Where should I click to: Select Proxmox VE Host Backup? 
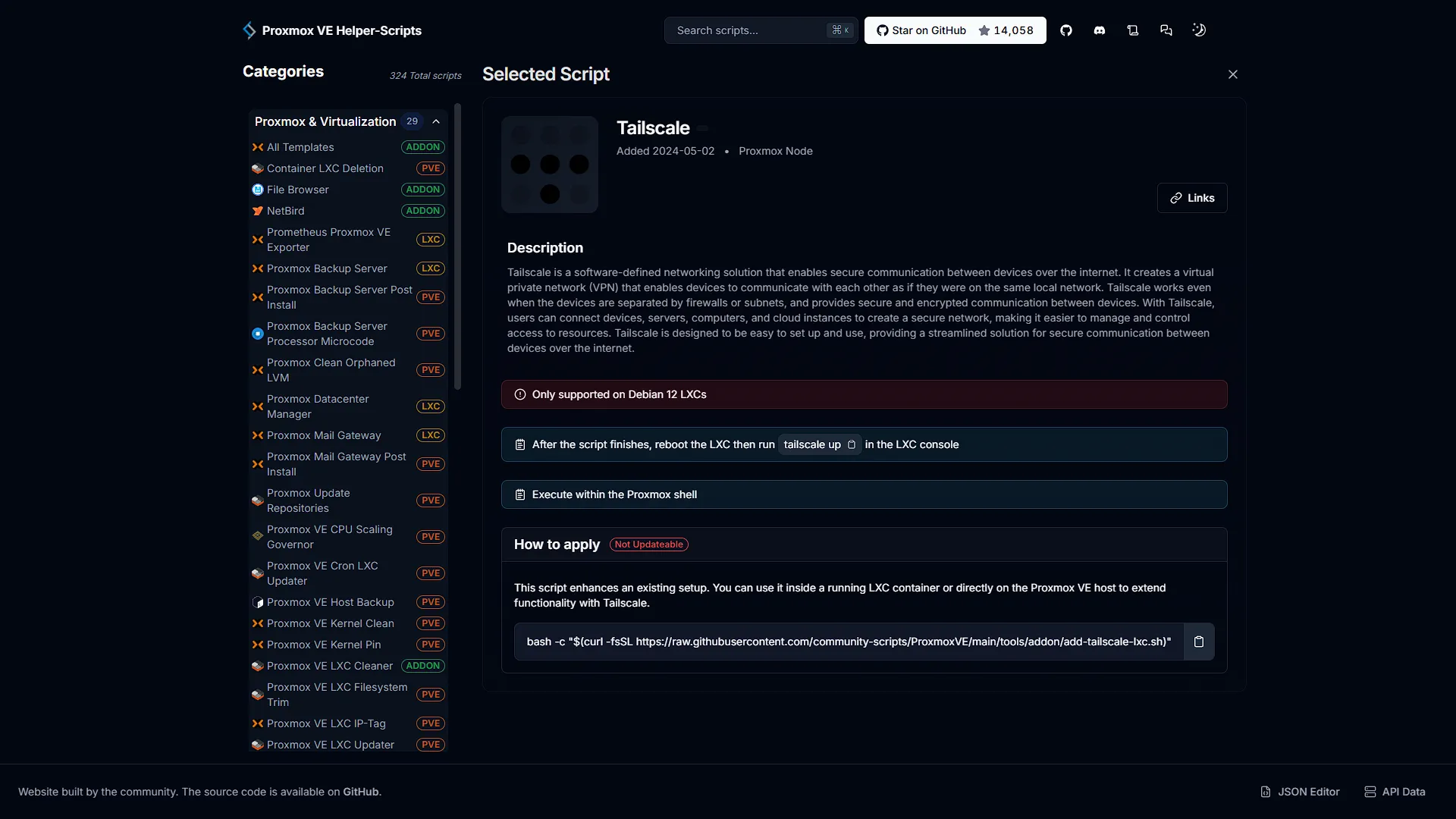(348, 602)
